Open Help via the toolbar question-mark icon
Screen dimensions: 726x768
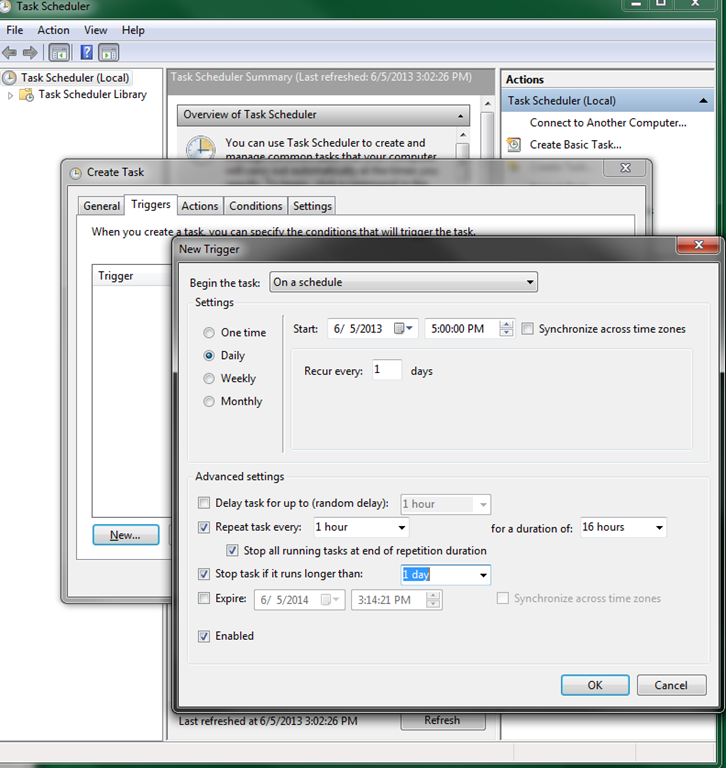tap(86, 53)
